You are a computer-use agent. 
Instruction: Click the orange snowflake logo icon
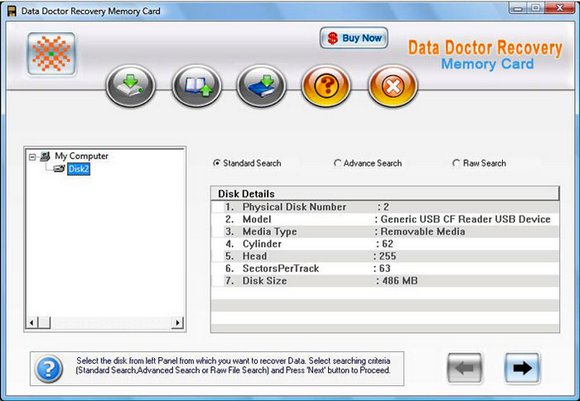click(x=51, y=54)
